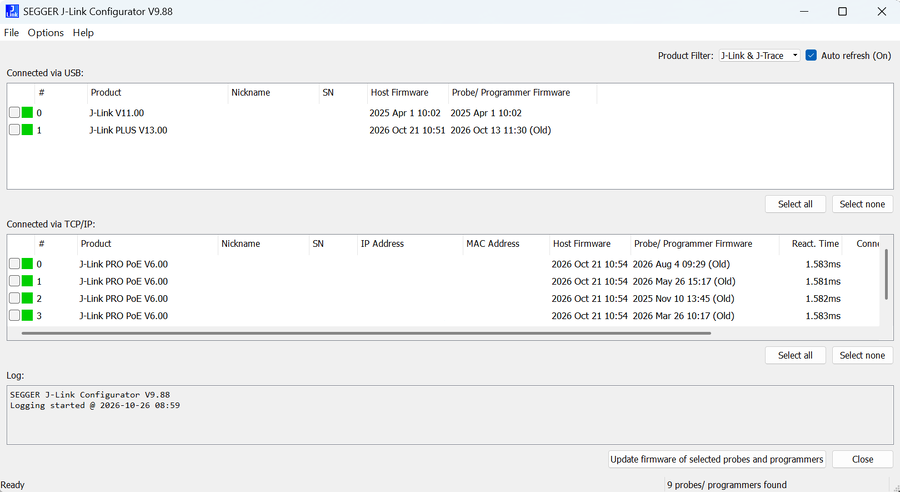Click 'Ready' in the status bar

[x=13, y=485]
